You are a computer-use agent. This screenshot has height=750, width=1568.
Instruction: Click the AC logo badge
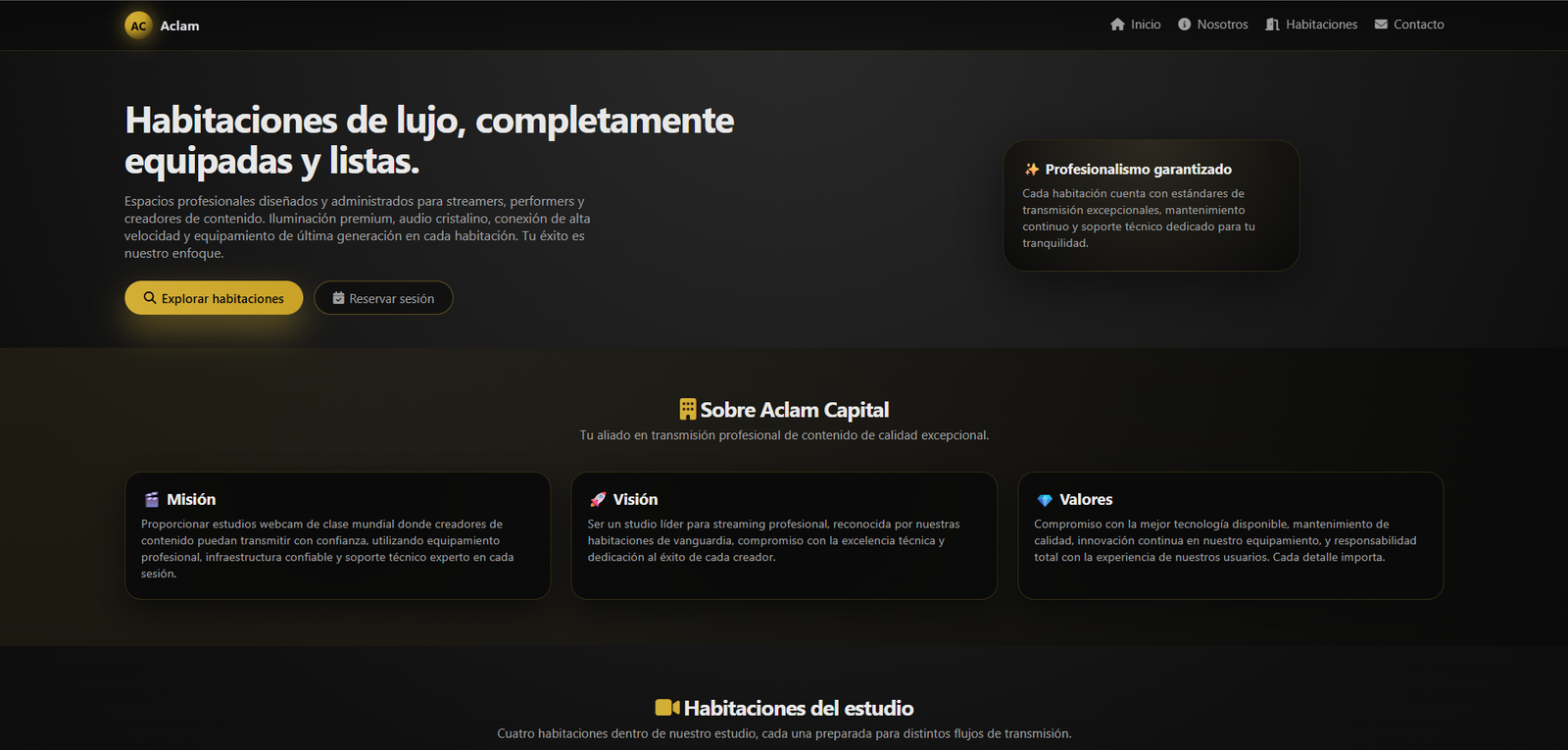coord(138,25)
